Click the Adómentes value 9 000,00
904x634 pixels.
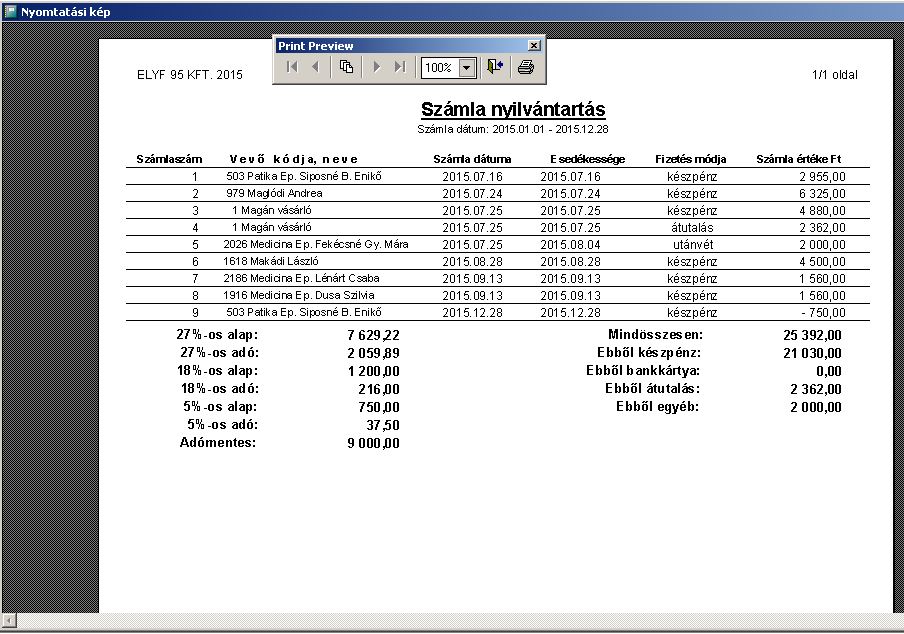click(373, 443)
